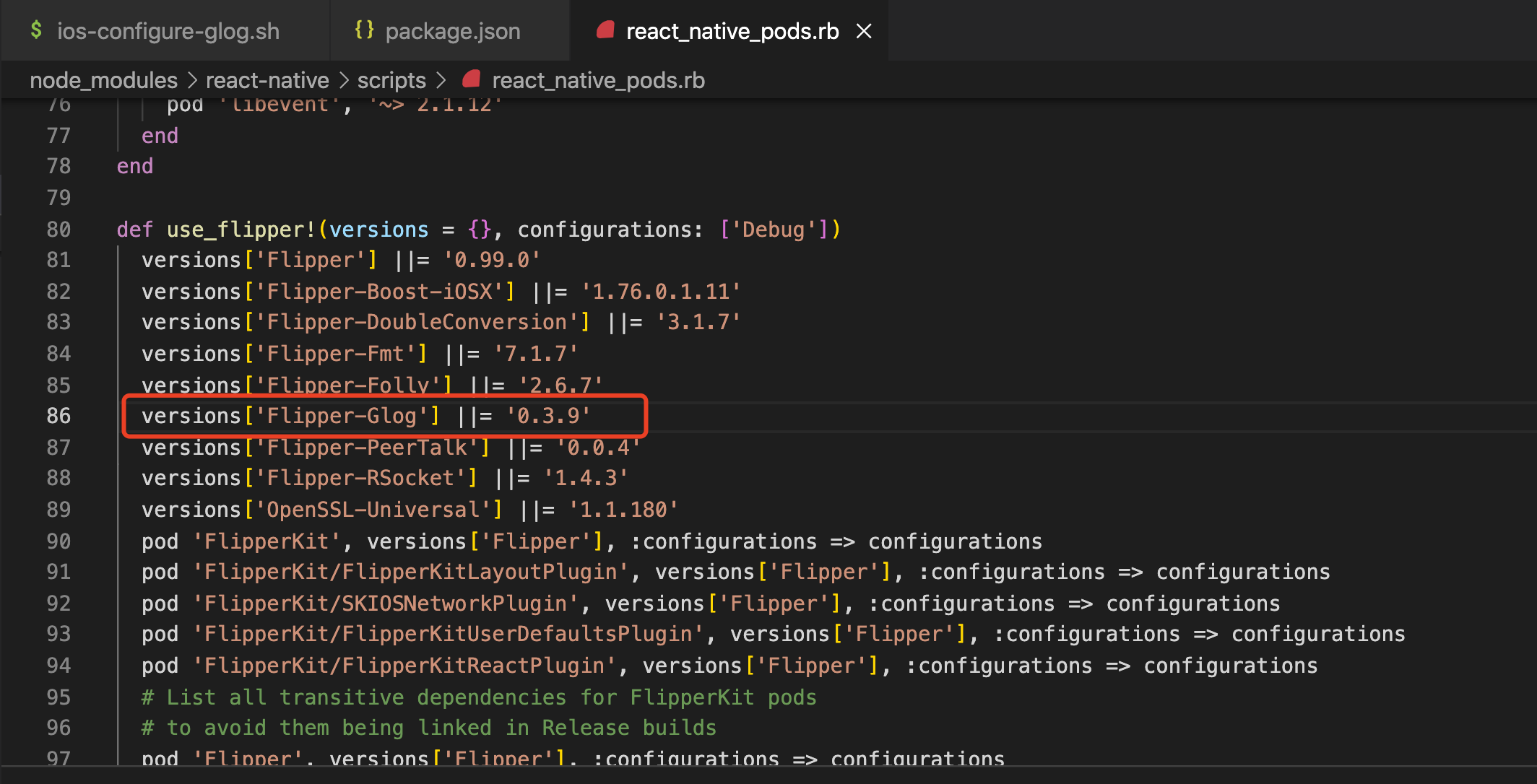Click line number 86 in the gutter
Image resolution: width=1537 pixels, height=784 pixels.
pyautogui.click(x=59, y=416)
